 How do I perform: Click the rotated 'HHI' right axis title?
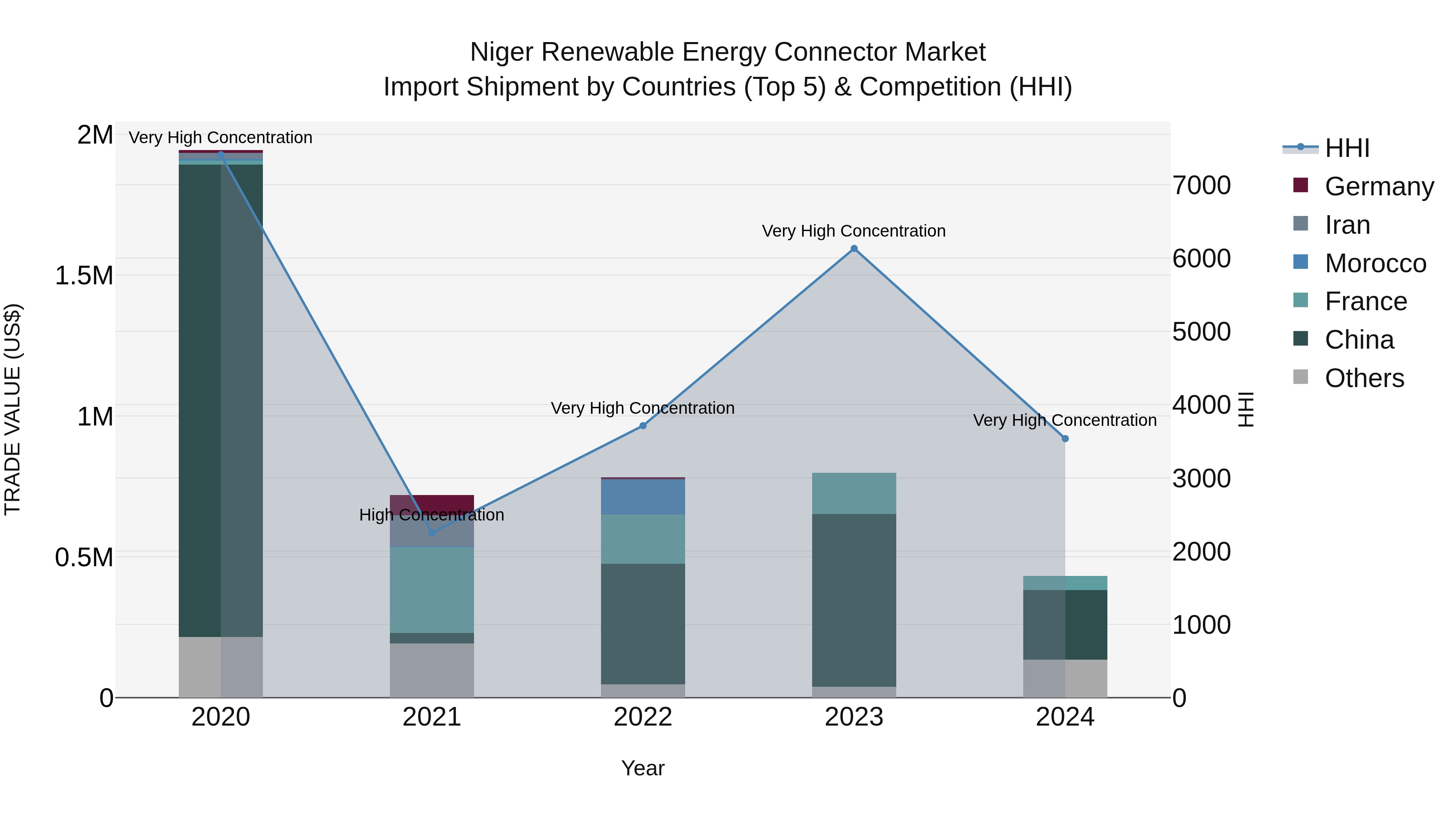[1246, 409]
